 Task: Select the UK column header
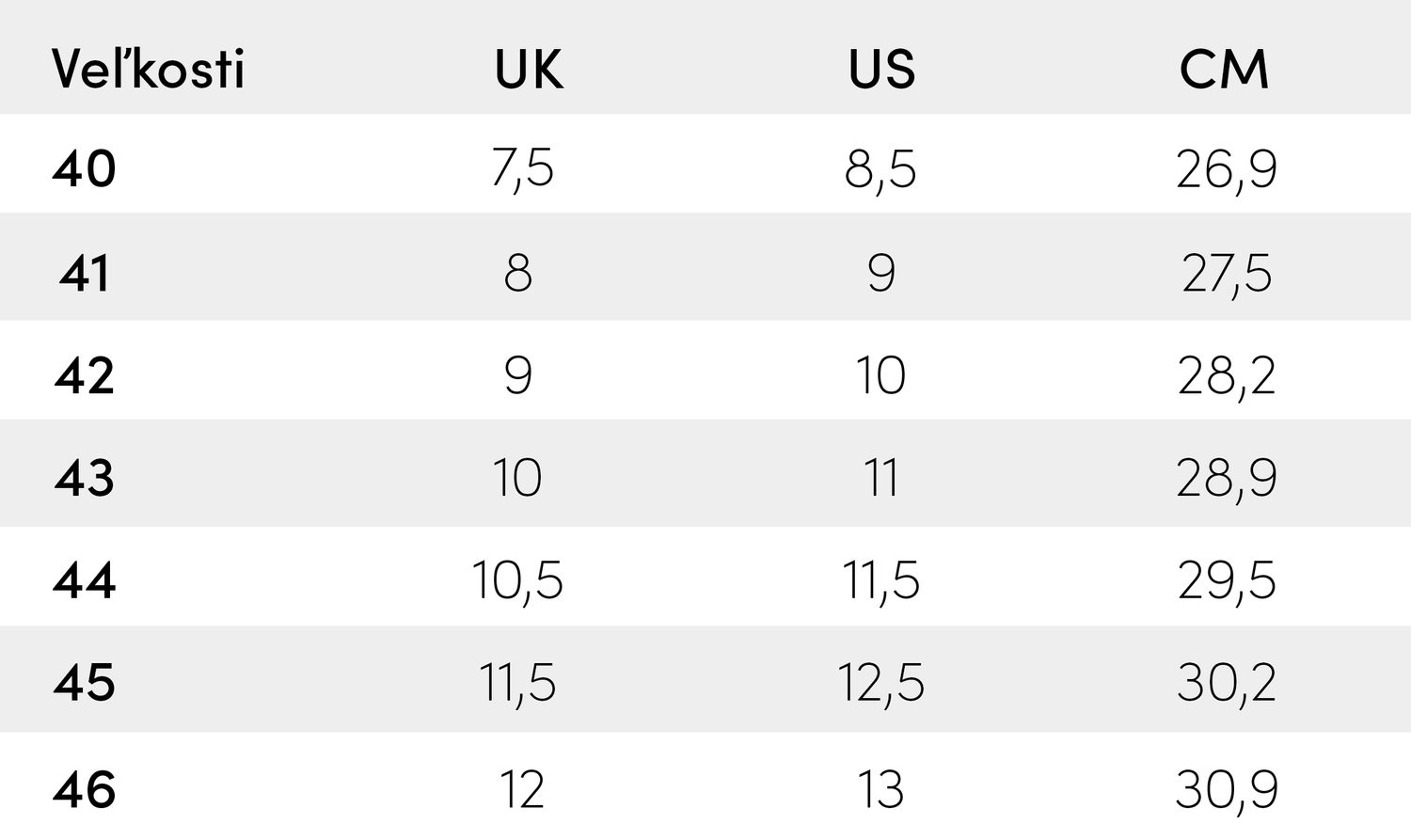tap(529, 69)
